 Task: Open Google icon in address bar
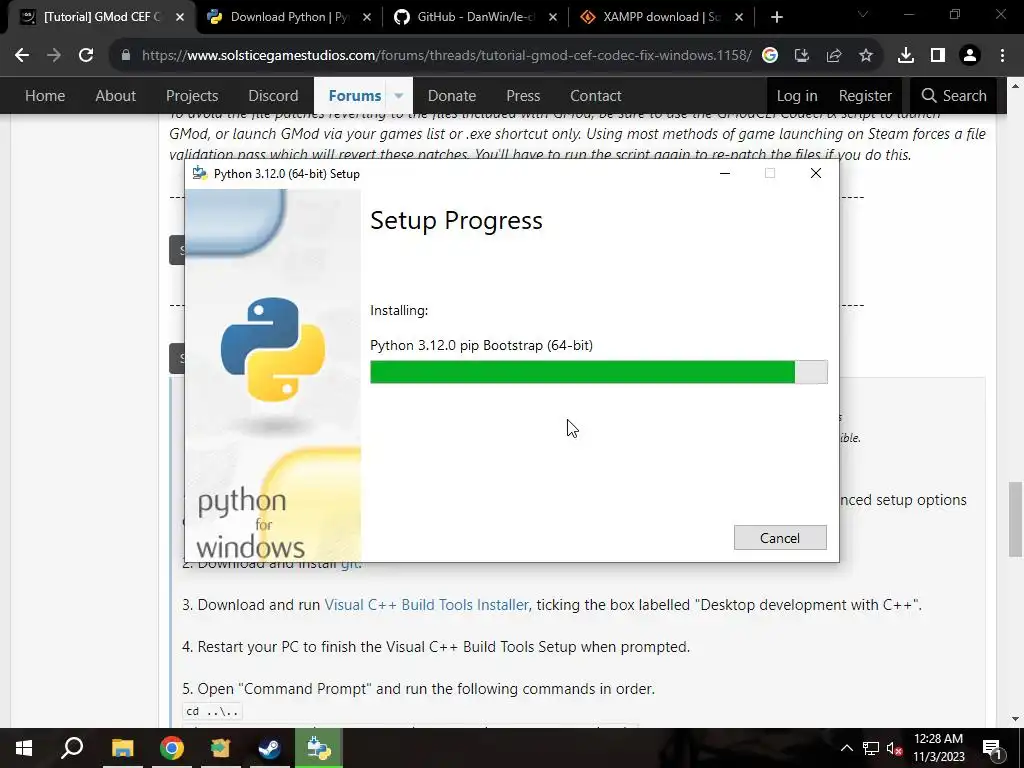[770, 56]
